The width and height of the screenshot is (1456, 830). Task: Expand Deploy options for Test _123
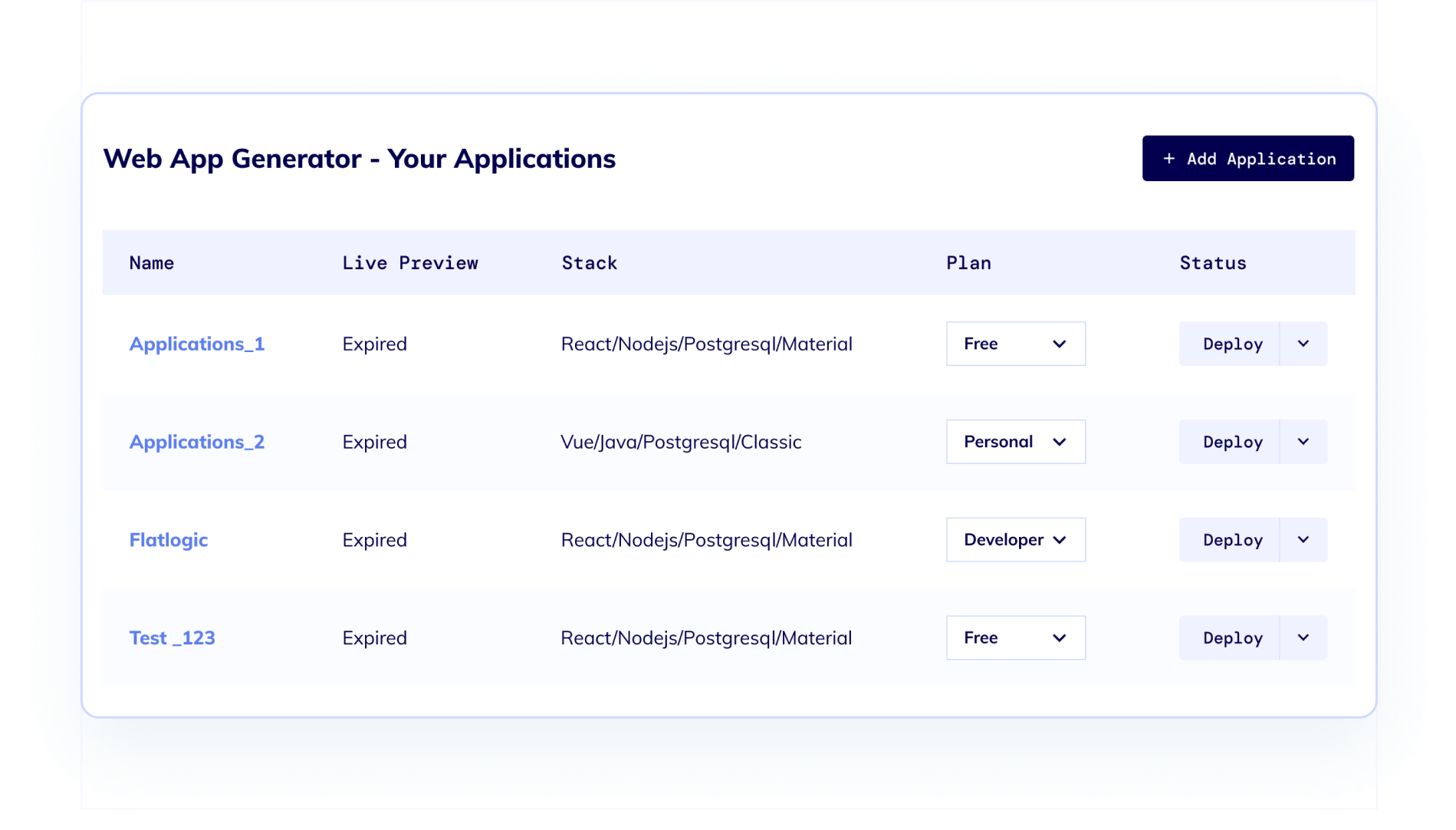tap(1302, 637)
